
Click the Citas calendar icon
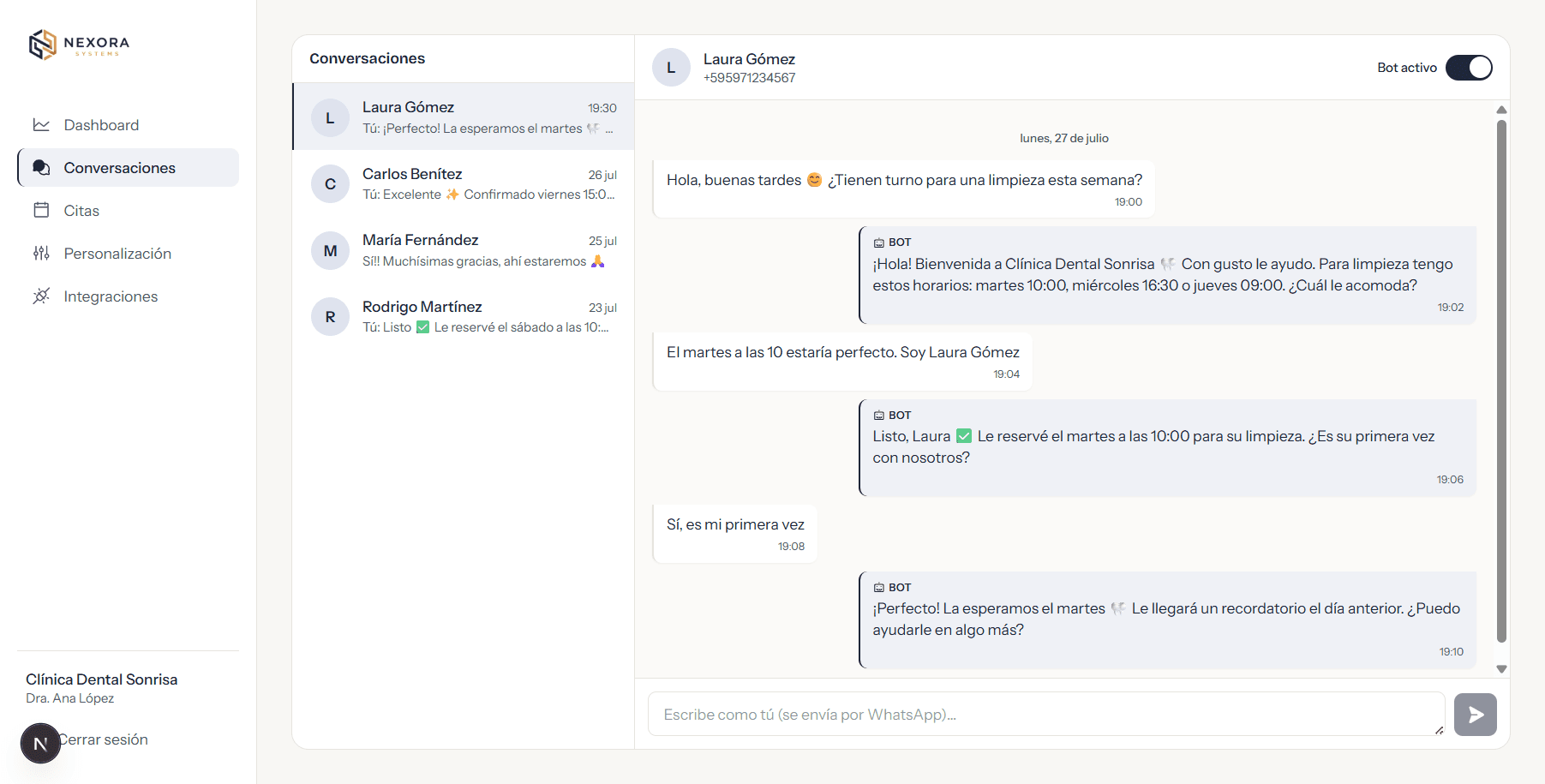point(41,211)
